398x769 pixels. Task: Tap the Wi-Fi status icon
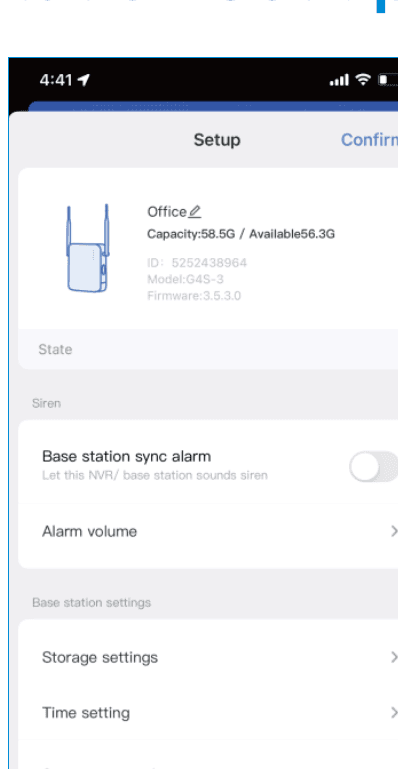[363, 79]
